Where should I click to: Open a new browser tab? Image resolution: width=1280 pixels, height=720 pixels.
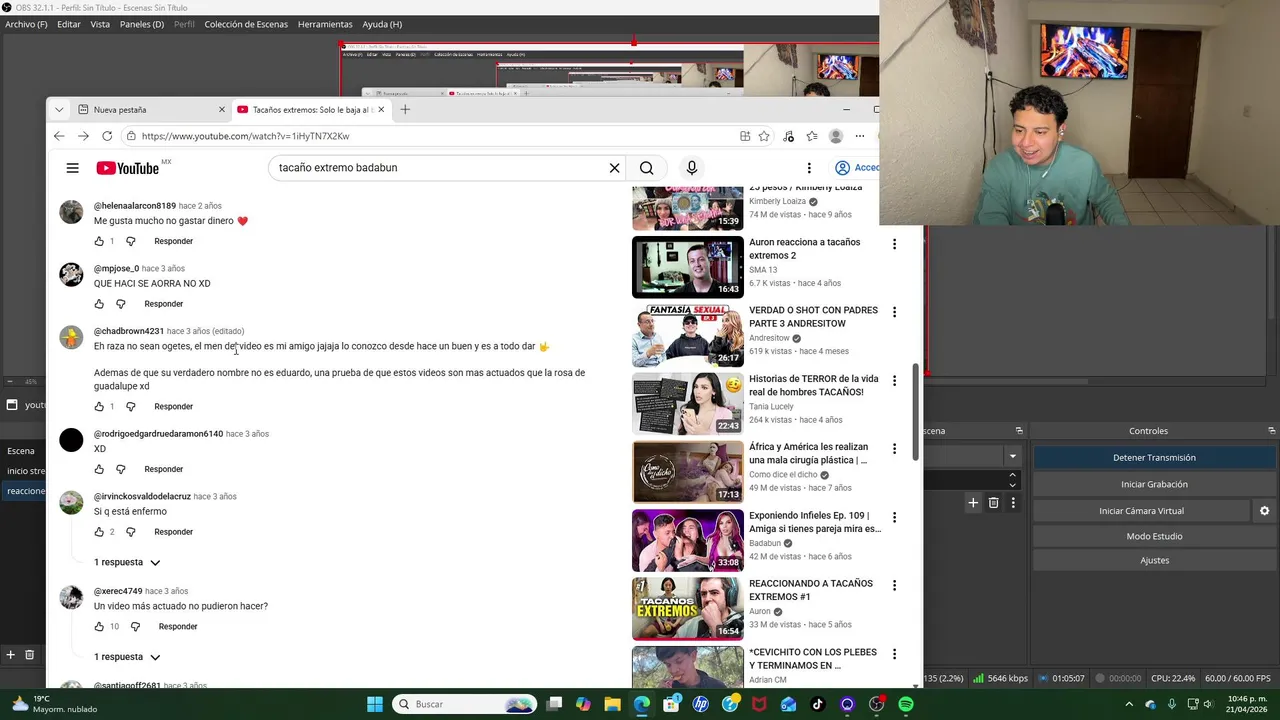click(405, 109)
